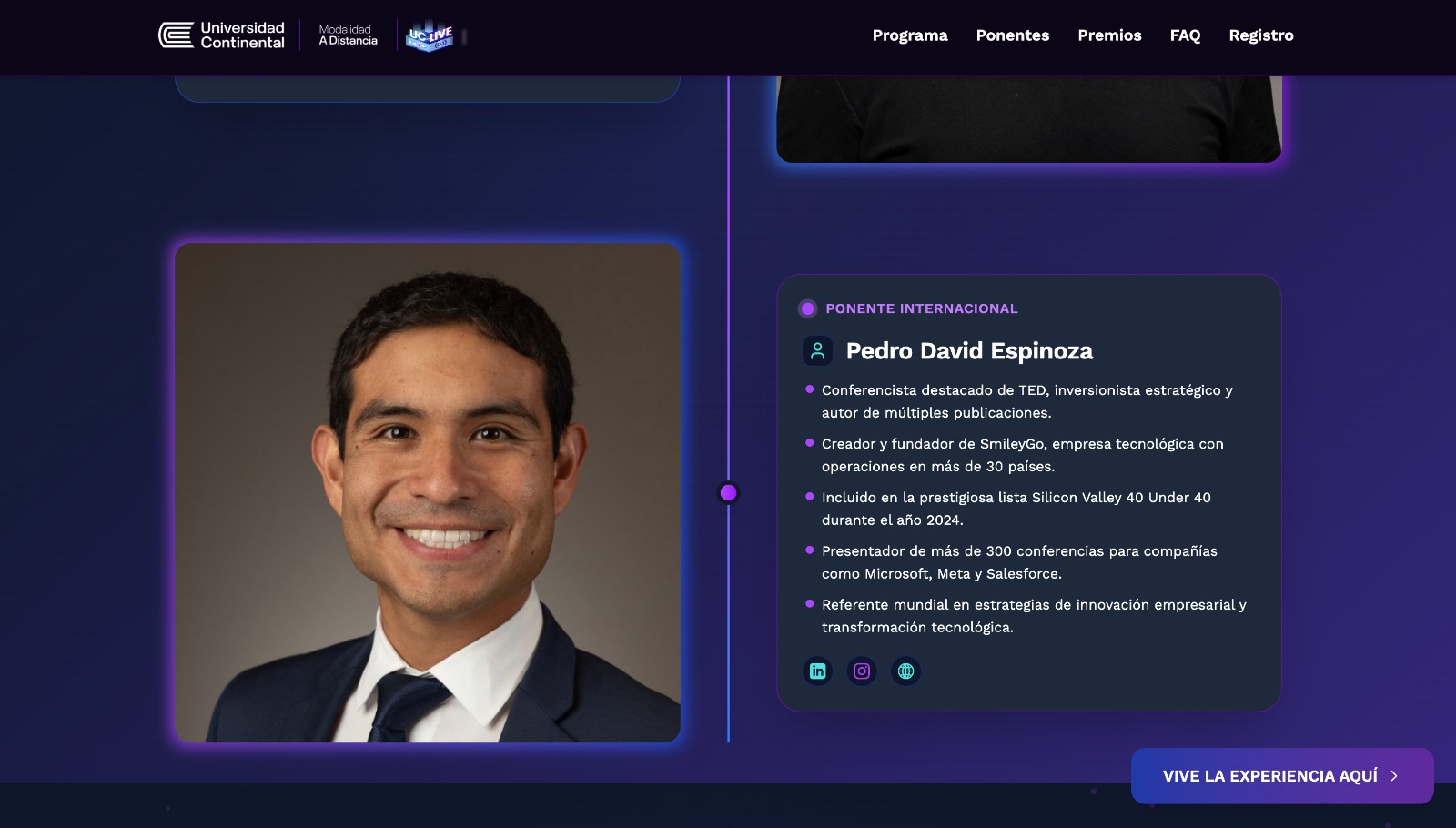This screenshot has height=828, width=1456.
Task: Open the FAQ navigation link
Action: 1185,35
